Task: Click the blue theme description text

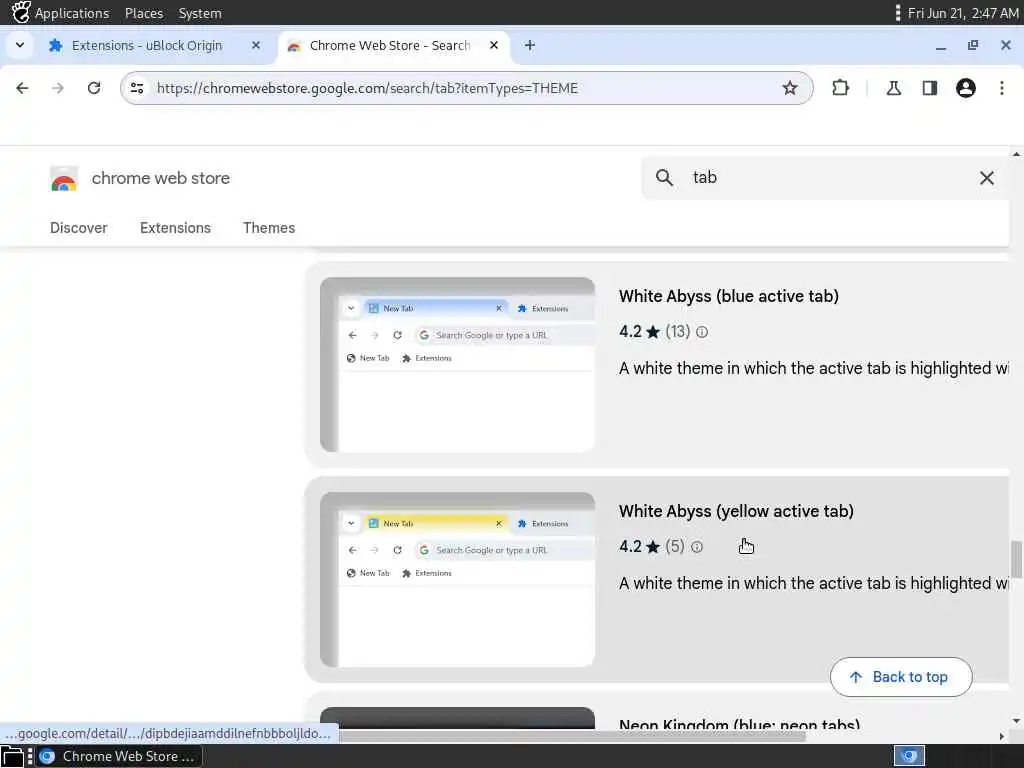Action: coord(814,368)
